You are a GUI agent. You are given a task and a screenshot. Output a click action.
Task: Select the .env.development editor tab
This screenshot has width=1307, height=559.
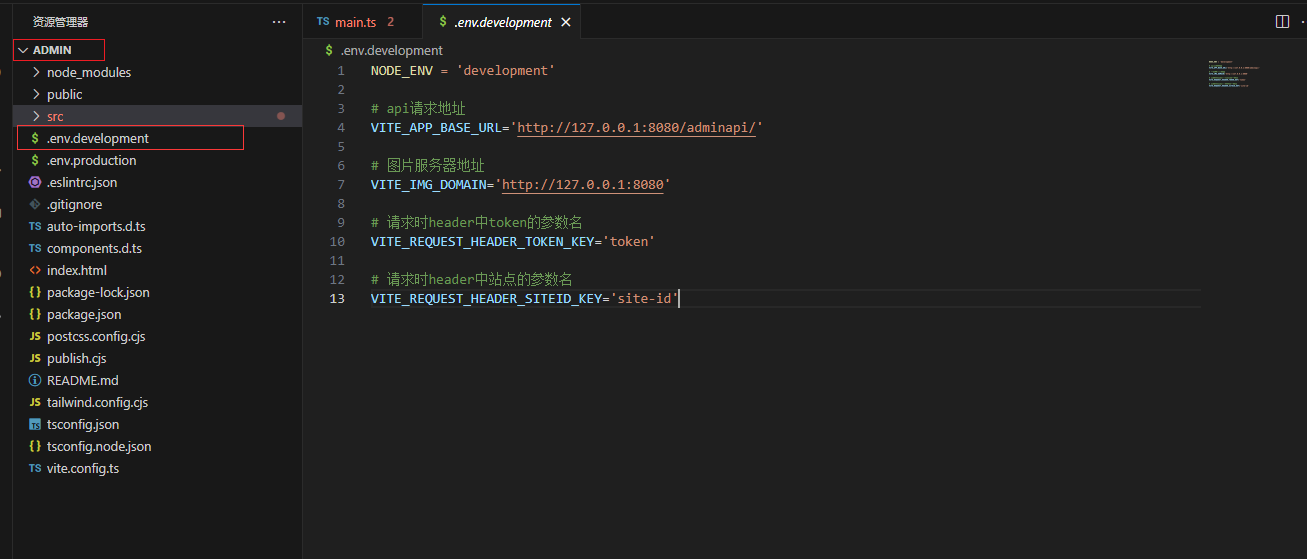pyautogui.click(x=501, y=22)
